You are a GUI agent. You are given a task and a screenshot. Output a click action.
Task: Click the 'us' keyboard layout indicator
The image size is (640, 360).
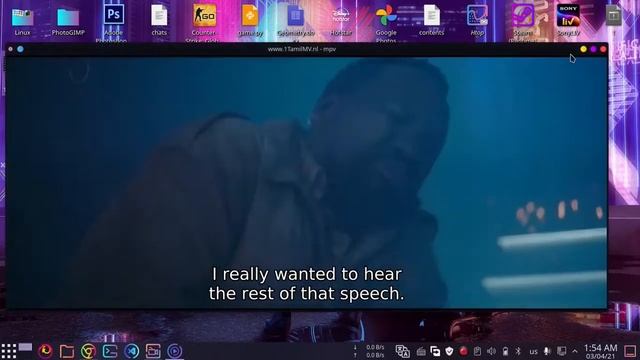[x=533, y=351]
